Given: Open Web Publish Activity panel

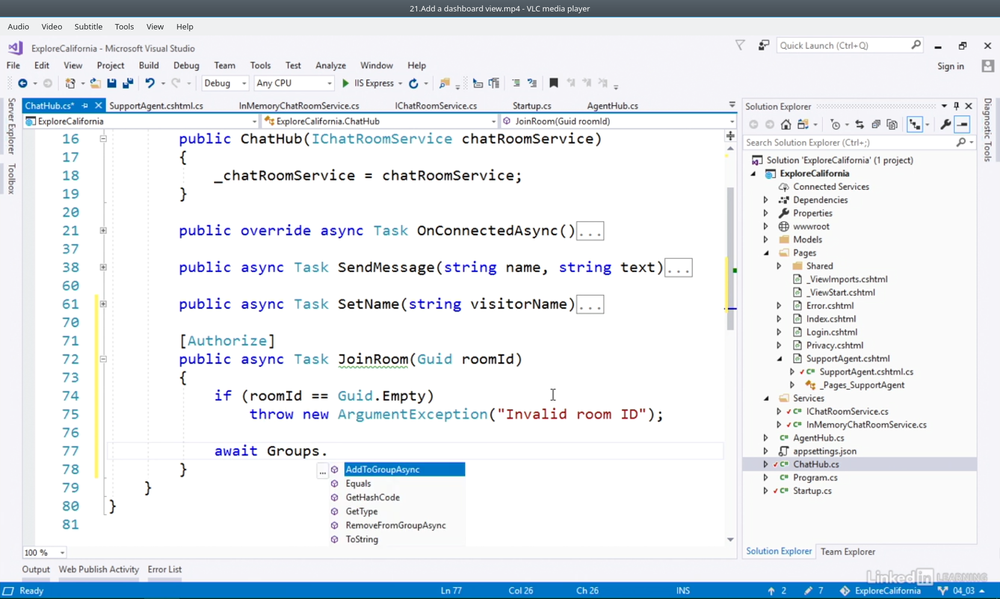Looking at the screenshot, I should coord(99,569).
